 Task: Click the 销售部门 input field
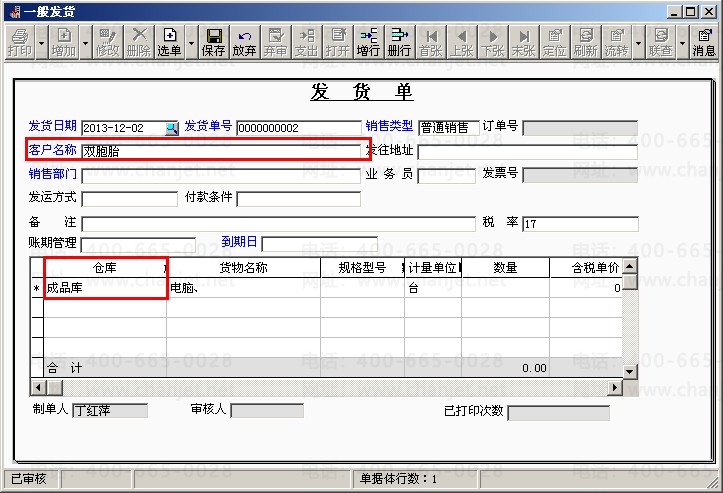[x=221, y=176]
